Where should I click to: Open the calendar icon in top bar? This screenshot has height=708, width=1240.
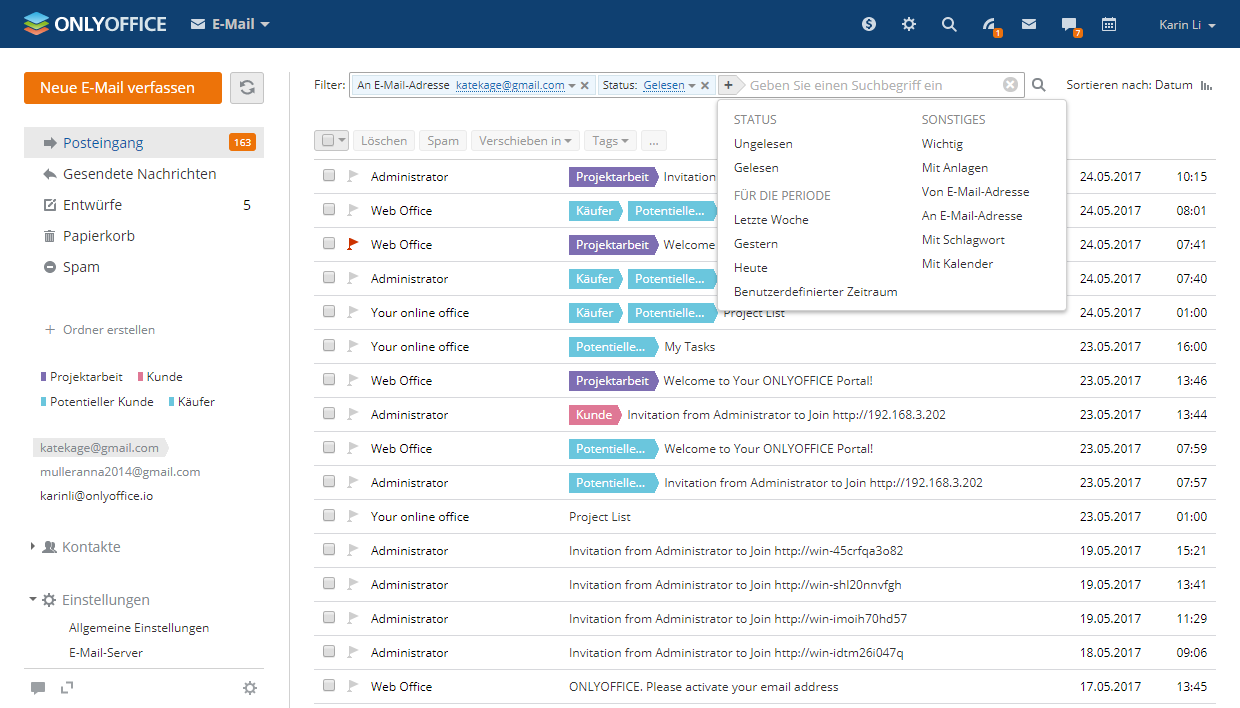[x=1109, y=24]
